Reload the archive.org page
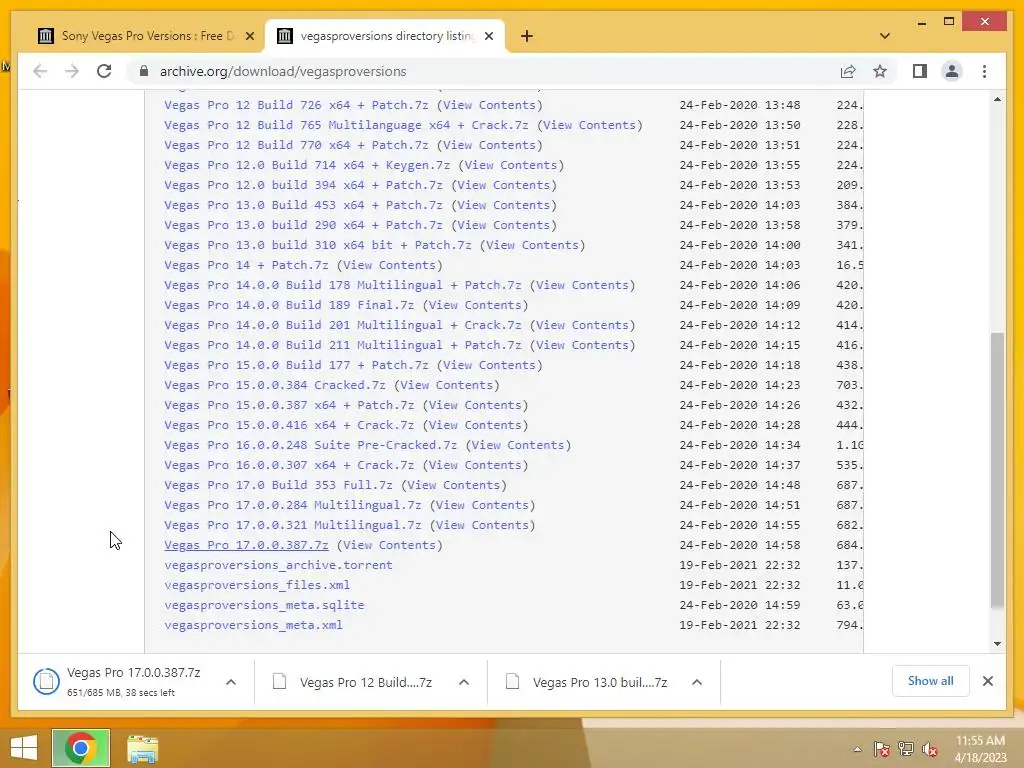The image size is (1024, 768). click(x=104, y=71)
